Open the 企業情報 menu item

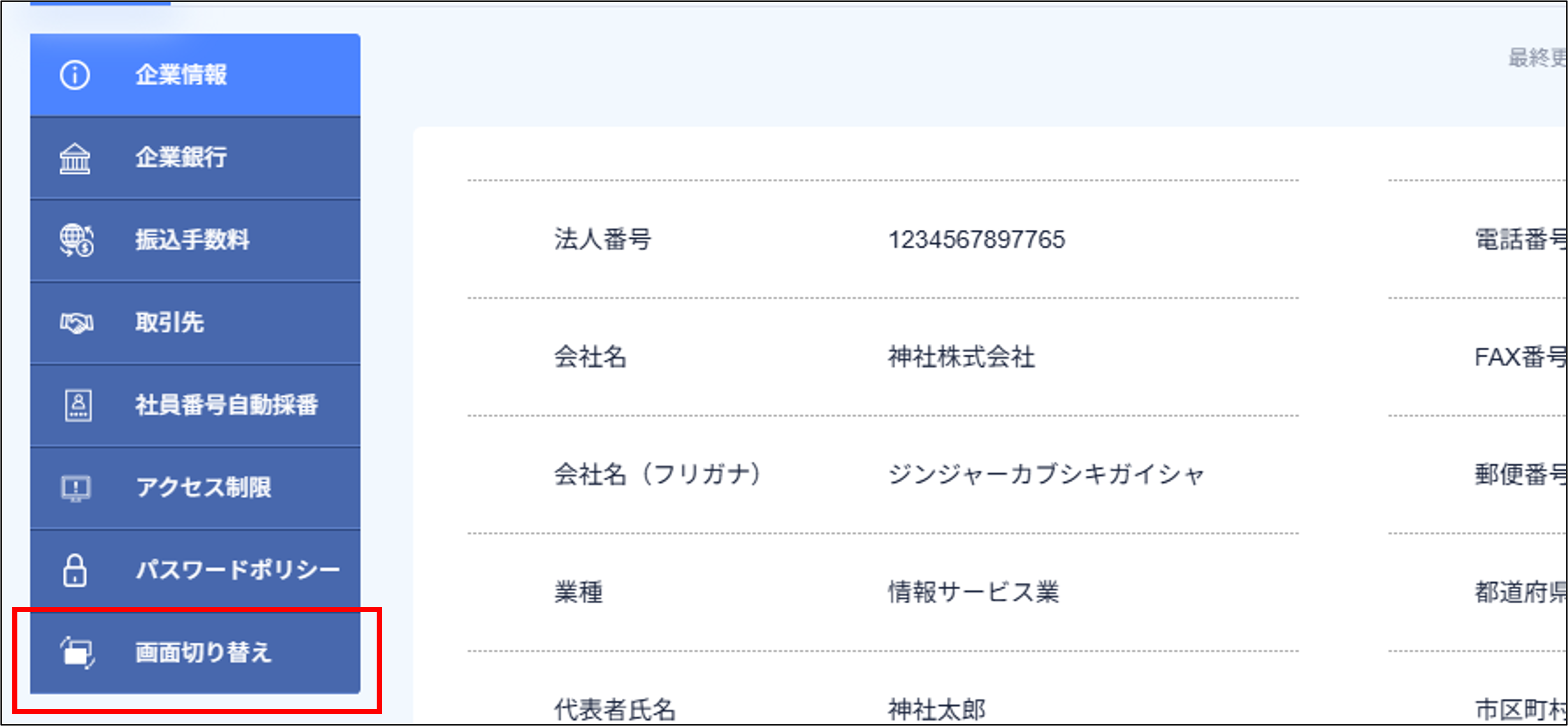[181, 74]
